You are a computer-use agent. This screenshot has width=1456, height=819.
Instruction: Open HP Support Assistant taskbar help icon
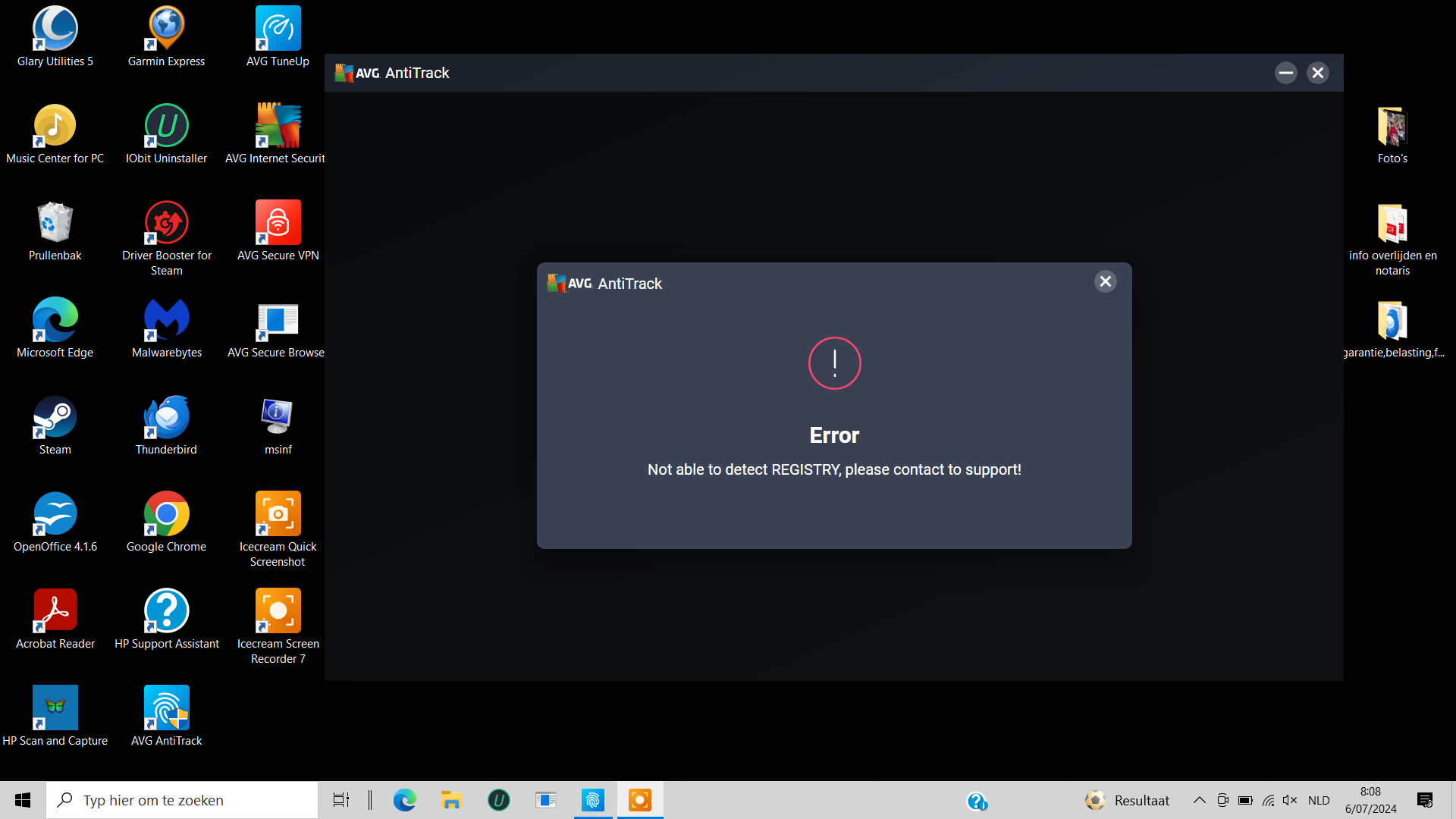977,801
